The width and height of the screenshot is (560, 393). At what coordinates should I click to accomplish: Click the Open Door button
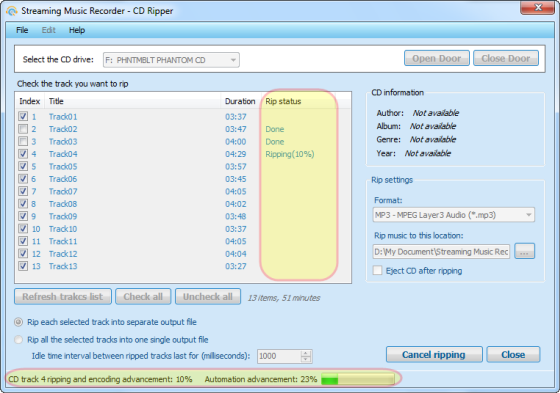click(437, 58)
